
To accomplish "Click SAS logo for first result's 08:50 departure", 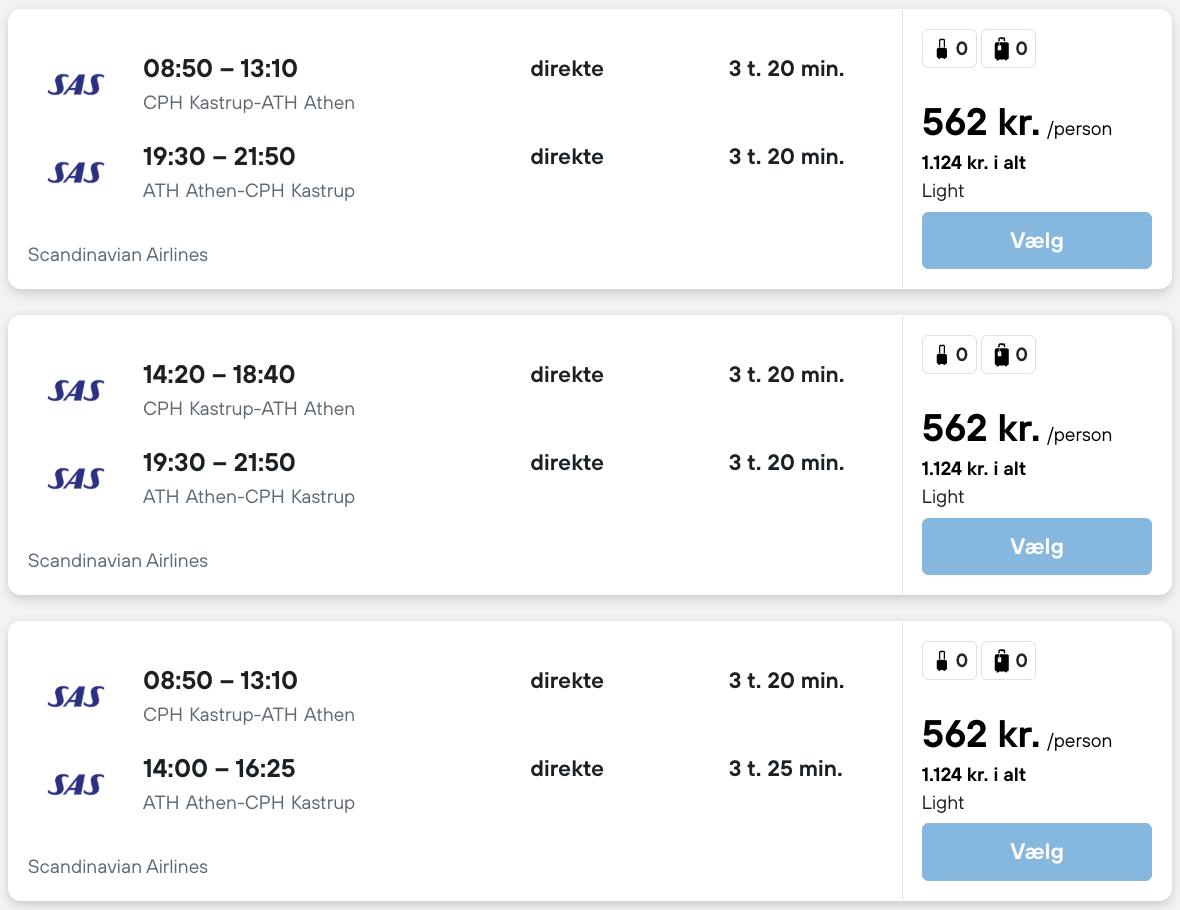I will point(76,84).
